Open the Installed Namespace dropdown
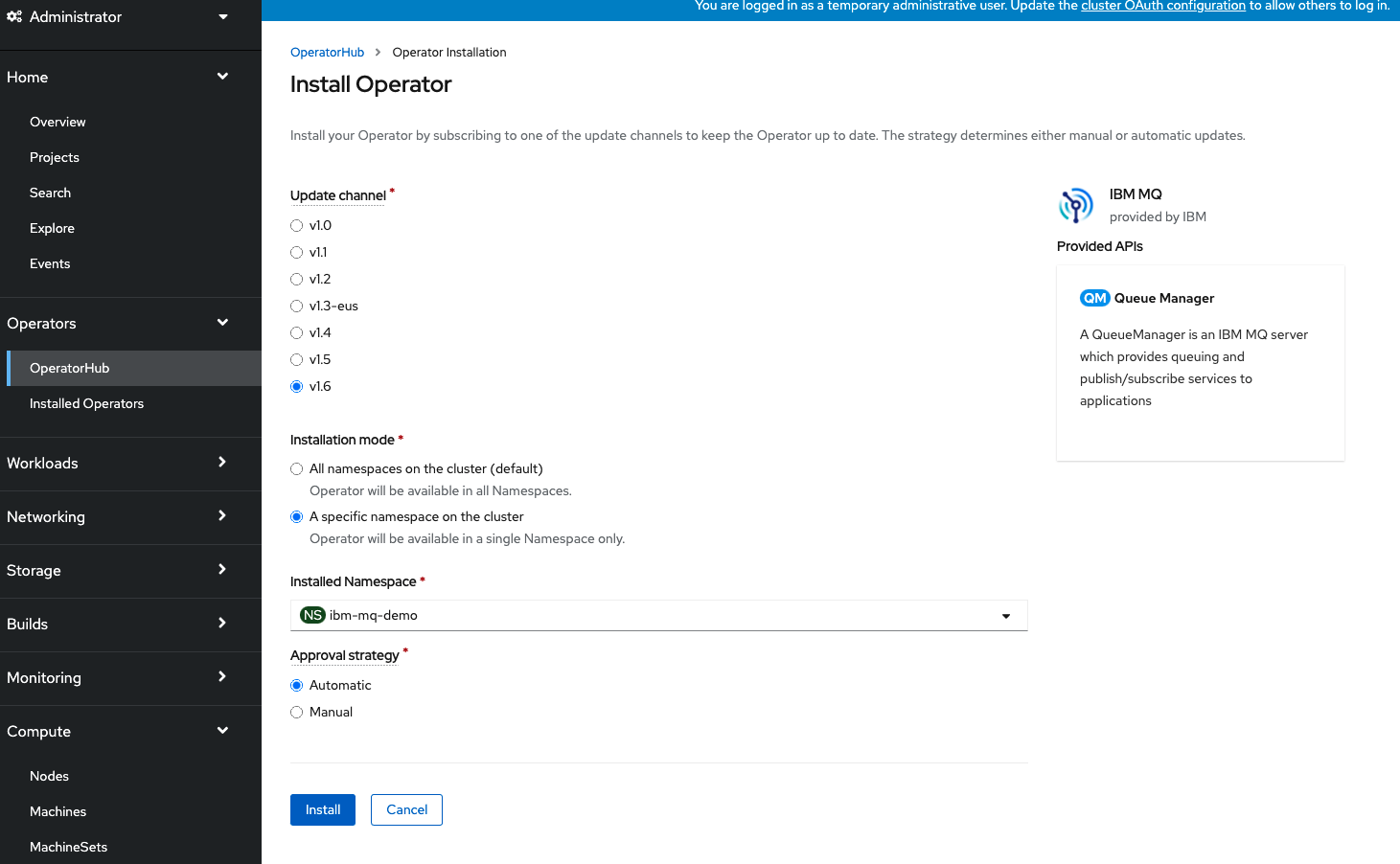Viewport: 1400px width, 864px height. pyautogui.click(x=659, y=616)
